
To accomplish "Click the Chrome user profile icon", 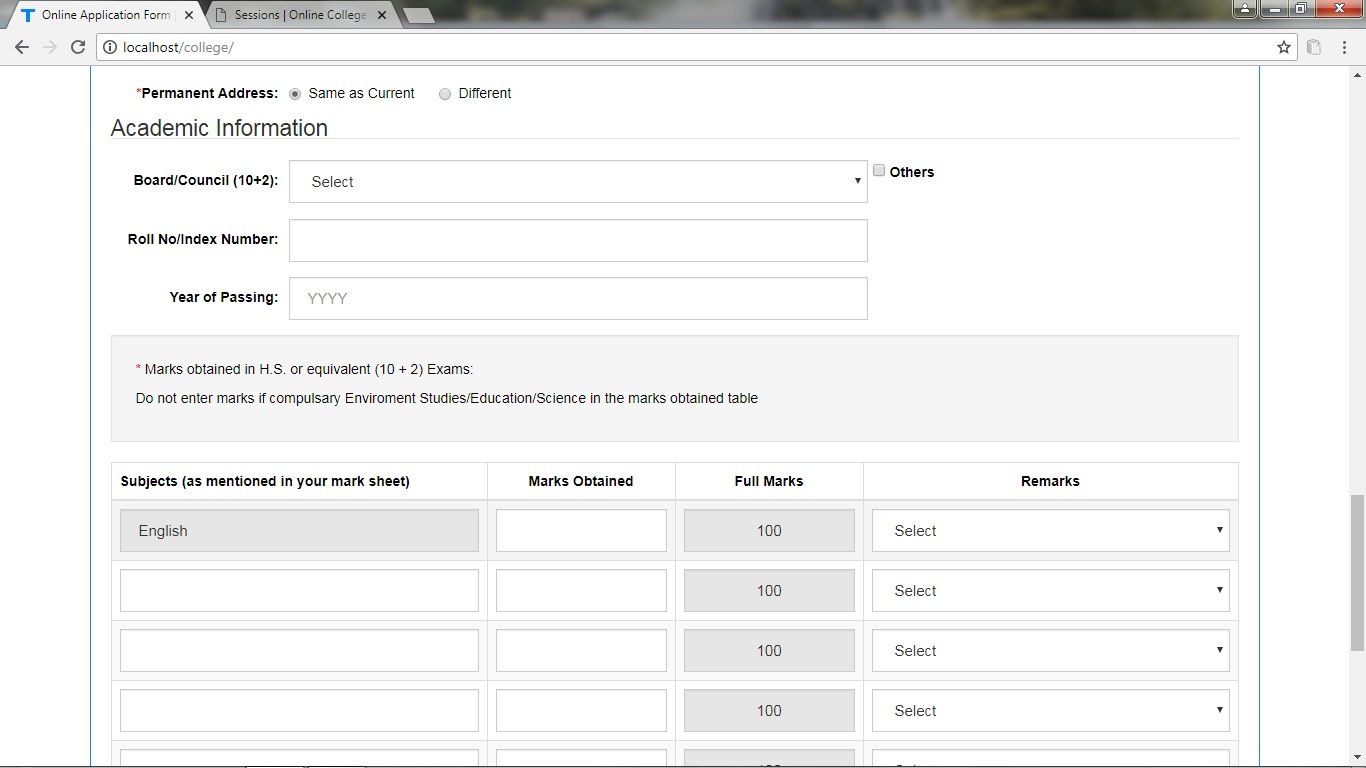I will (1244, 9).
